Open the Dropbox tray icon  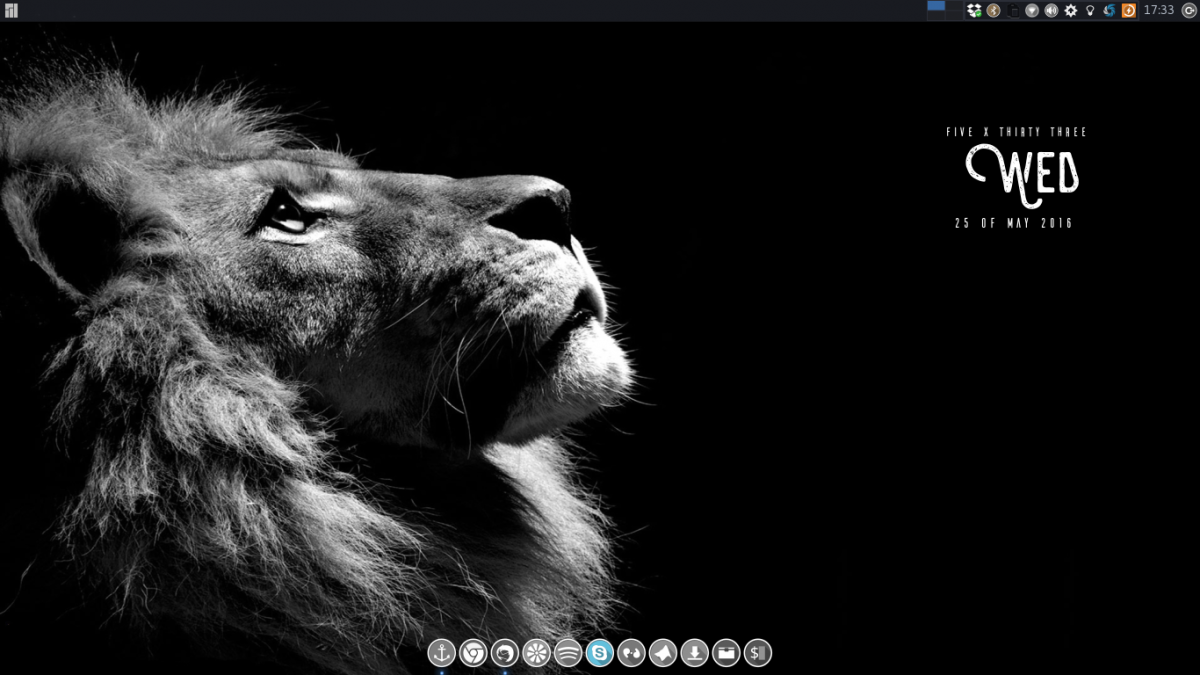click(x=974, y=10)
